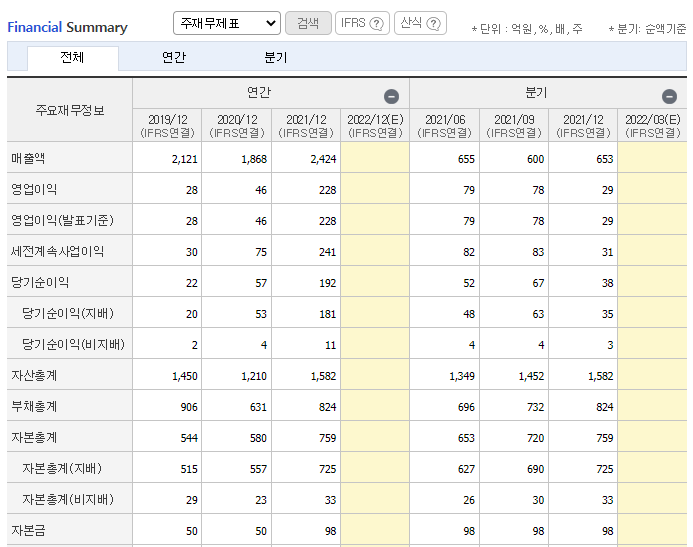Open the 산식 formula help button

[420, 23]
